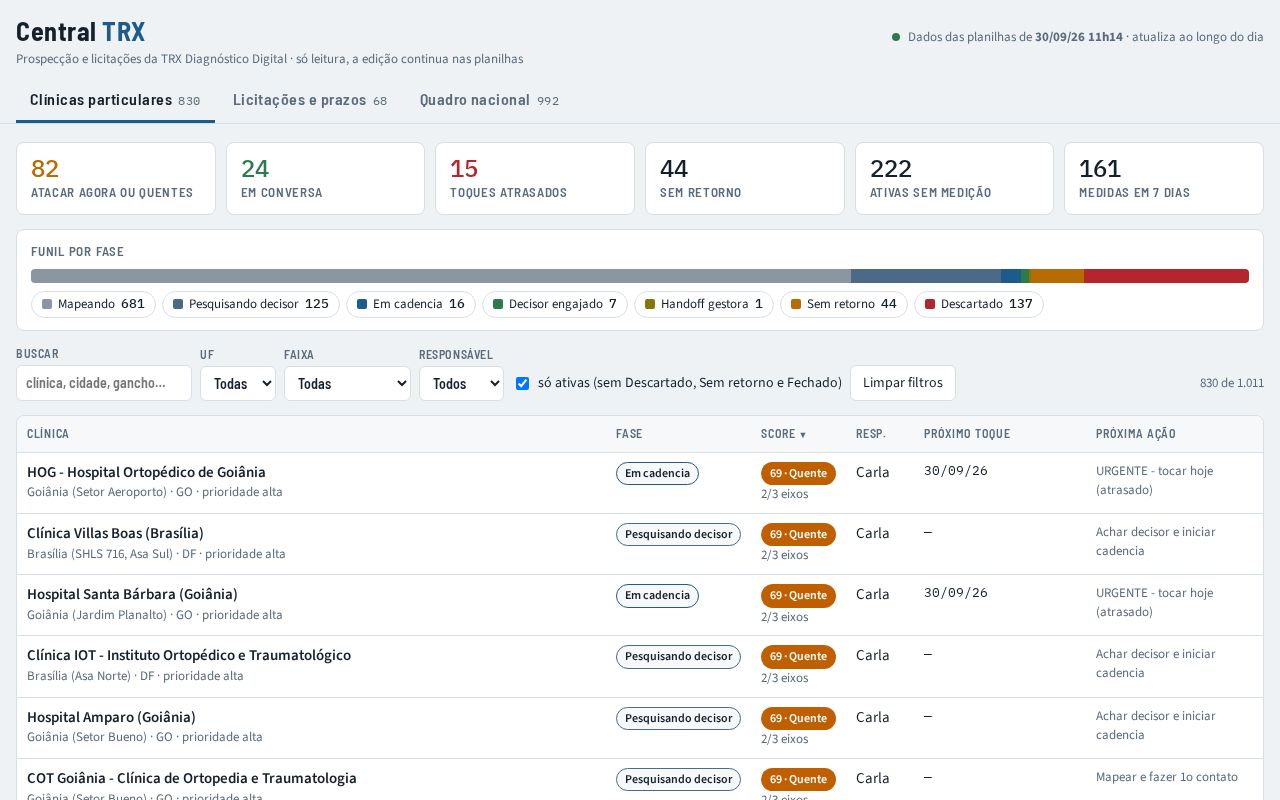Image resolution: width=1280 pixels, height=800 pixels.
Task: Click the 30/09/26 date in Hospital Santa Bárbara row
Action: click(956, 593)
